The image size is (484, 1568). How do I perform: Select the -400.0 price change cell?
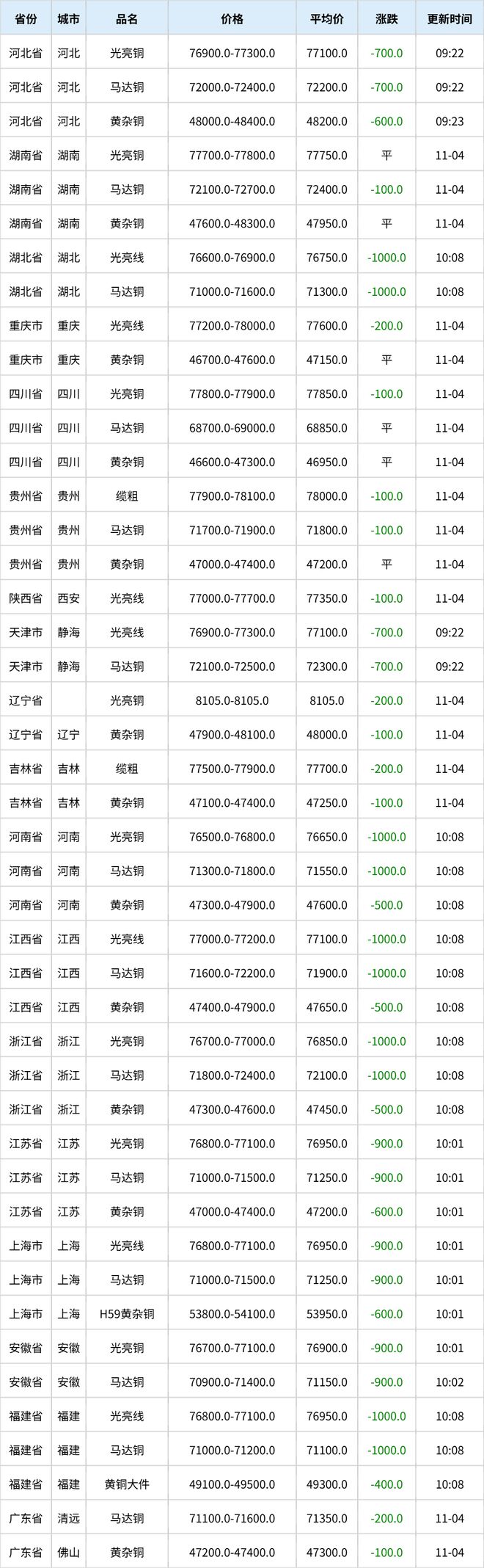(386, 1484)
